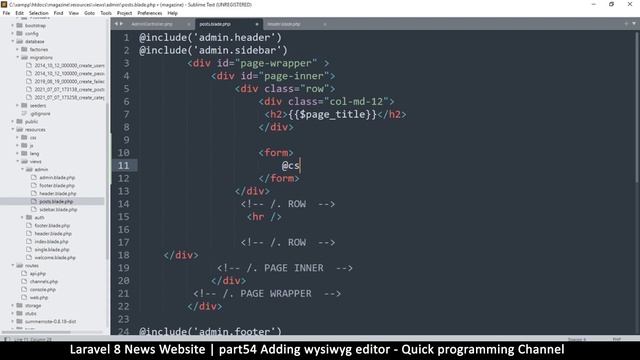640x360 pixels.
Task: Open the 2014_10_12_000000_create_users migration file
Action: (x=69, y=65)
